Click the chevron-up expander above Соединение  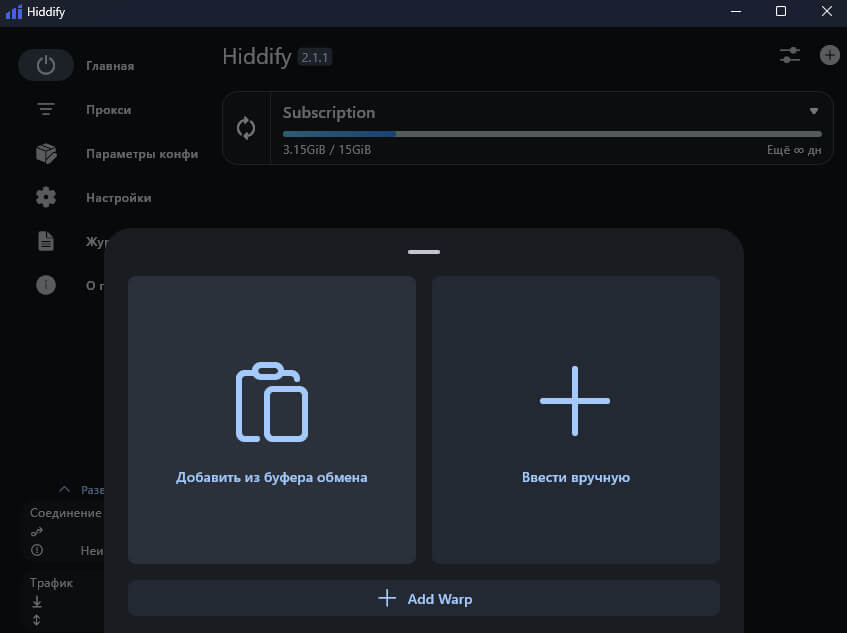pyautogui.click(x=65, y=490)
